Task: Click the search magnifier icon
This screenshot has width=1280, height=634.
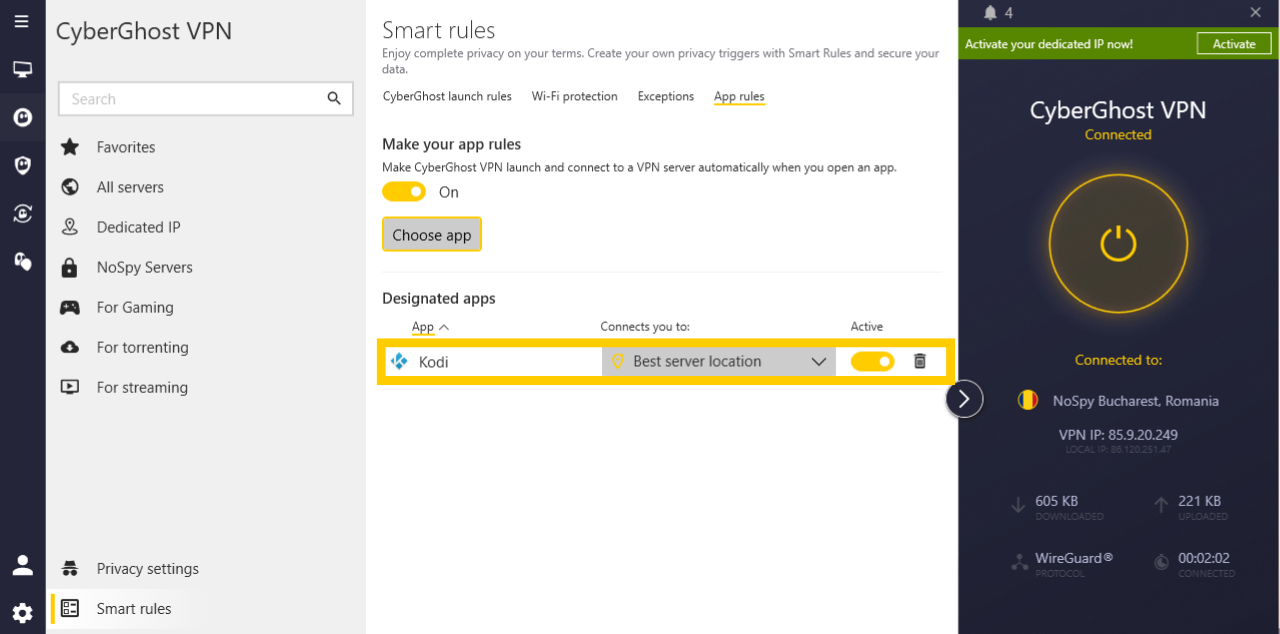Action: click(334, 98)
